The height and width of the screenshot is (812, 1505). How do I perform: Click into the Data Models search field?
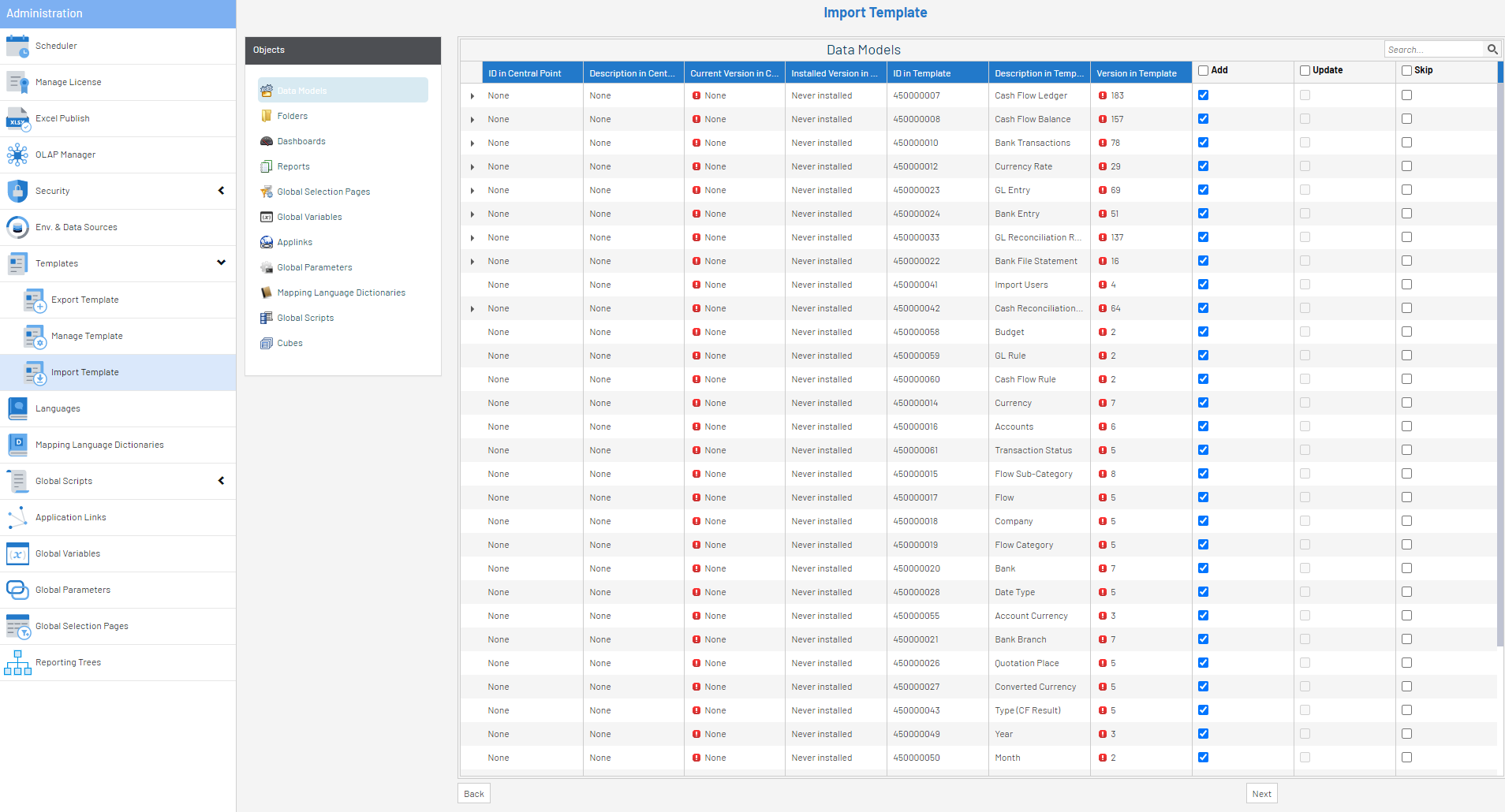[x=1433, y=50]
